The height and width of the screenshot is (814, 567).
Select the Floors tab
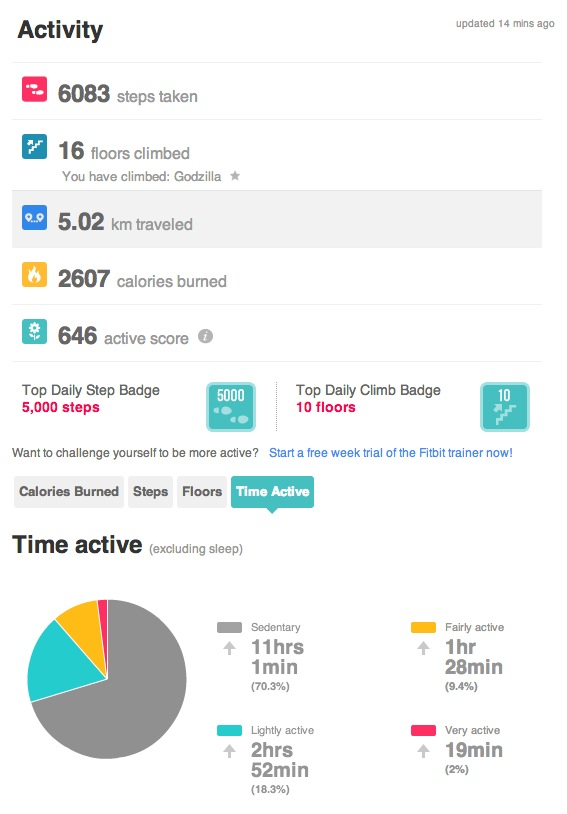tap(202, 492)
